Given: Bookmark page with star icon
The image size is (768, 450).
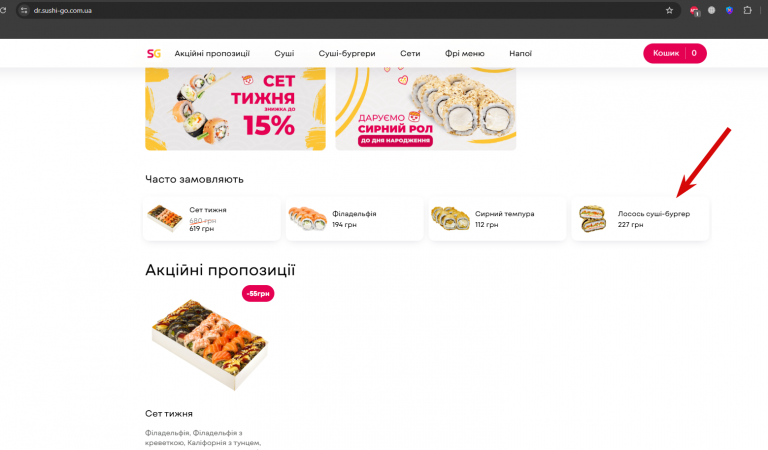Looking at the screenshot, I should (669, 10).
